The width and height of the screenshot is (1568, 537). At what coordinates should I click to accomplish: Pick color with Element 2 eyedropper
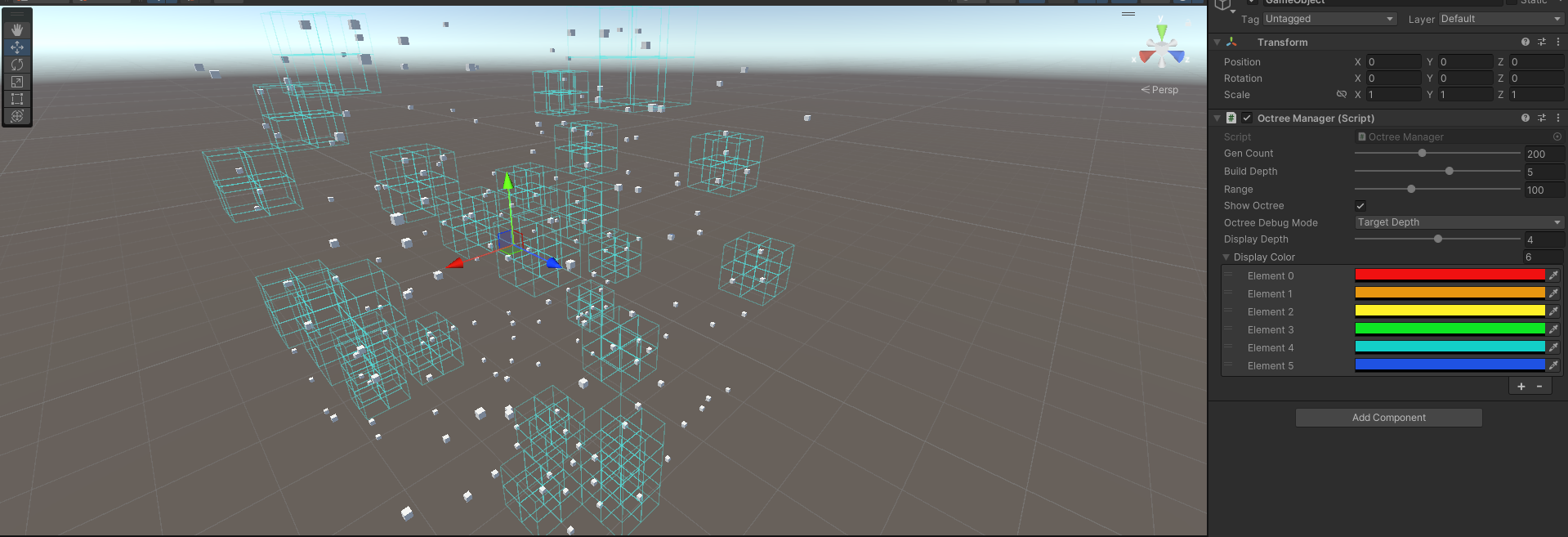(1553, 311)
